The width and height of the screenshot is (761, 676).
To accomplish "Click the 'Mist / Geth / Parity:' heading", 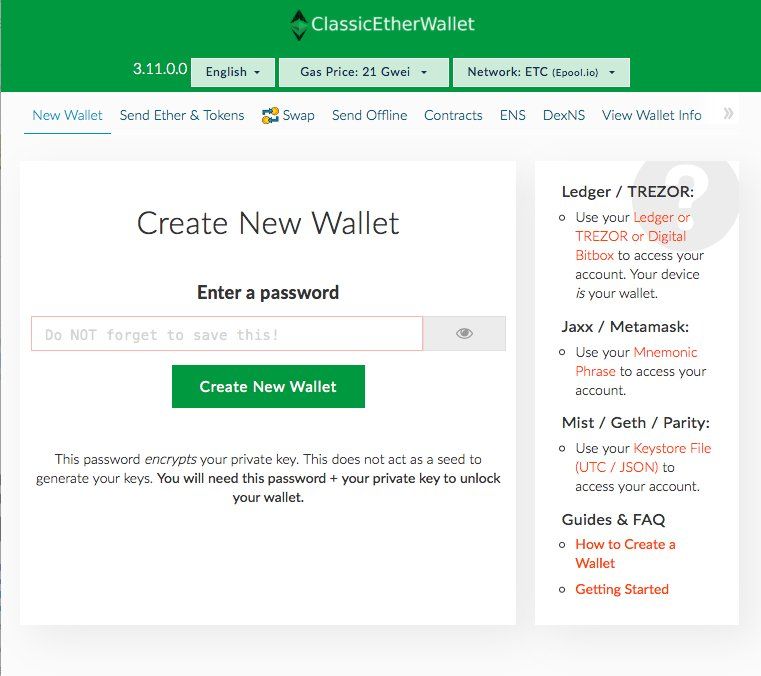I will 635,423.
